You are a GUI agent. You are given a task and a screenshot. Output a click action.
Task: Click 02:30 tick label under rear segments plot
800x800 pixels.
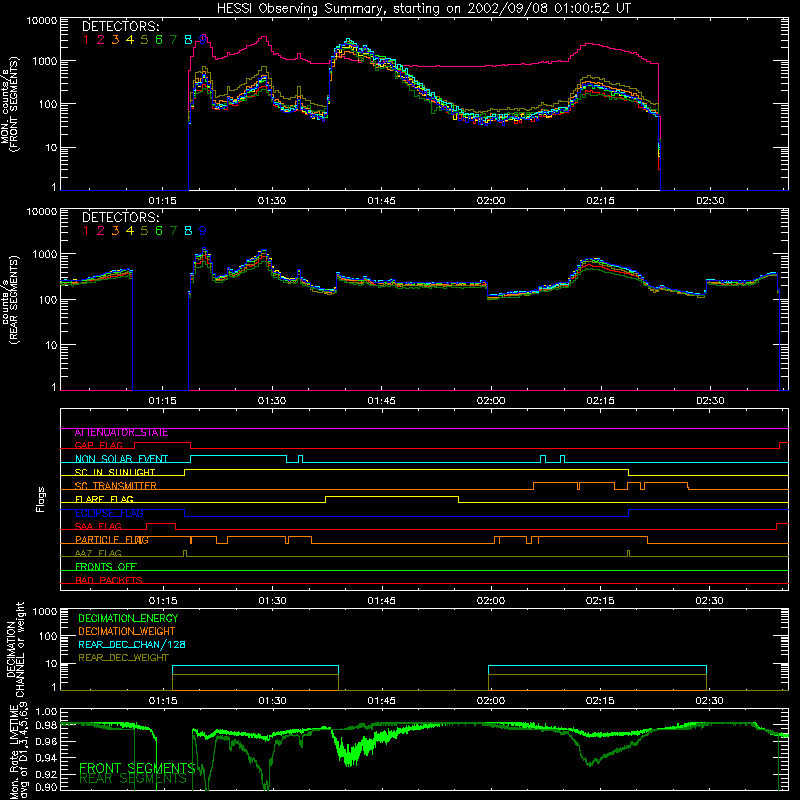(x=710, y=401)
